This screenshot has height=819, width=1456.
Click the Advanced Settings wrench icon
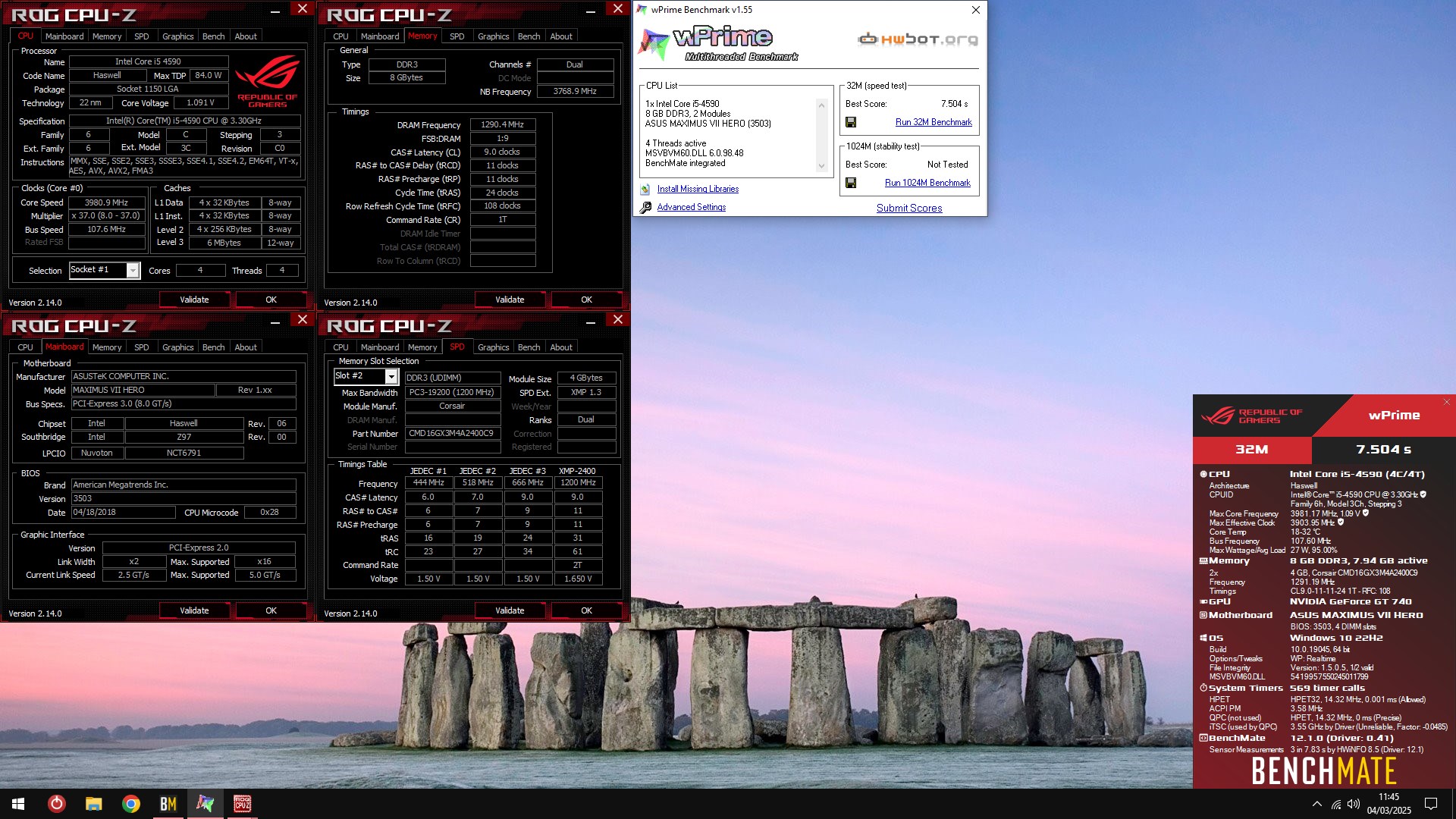pos(645,207)
